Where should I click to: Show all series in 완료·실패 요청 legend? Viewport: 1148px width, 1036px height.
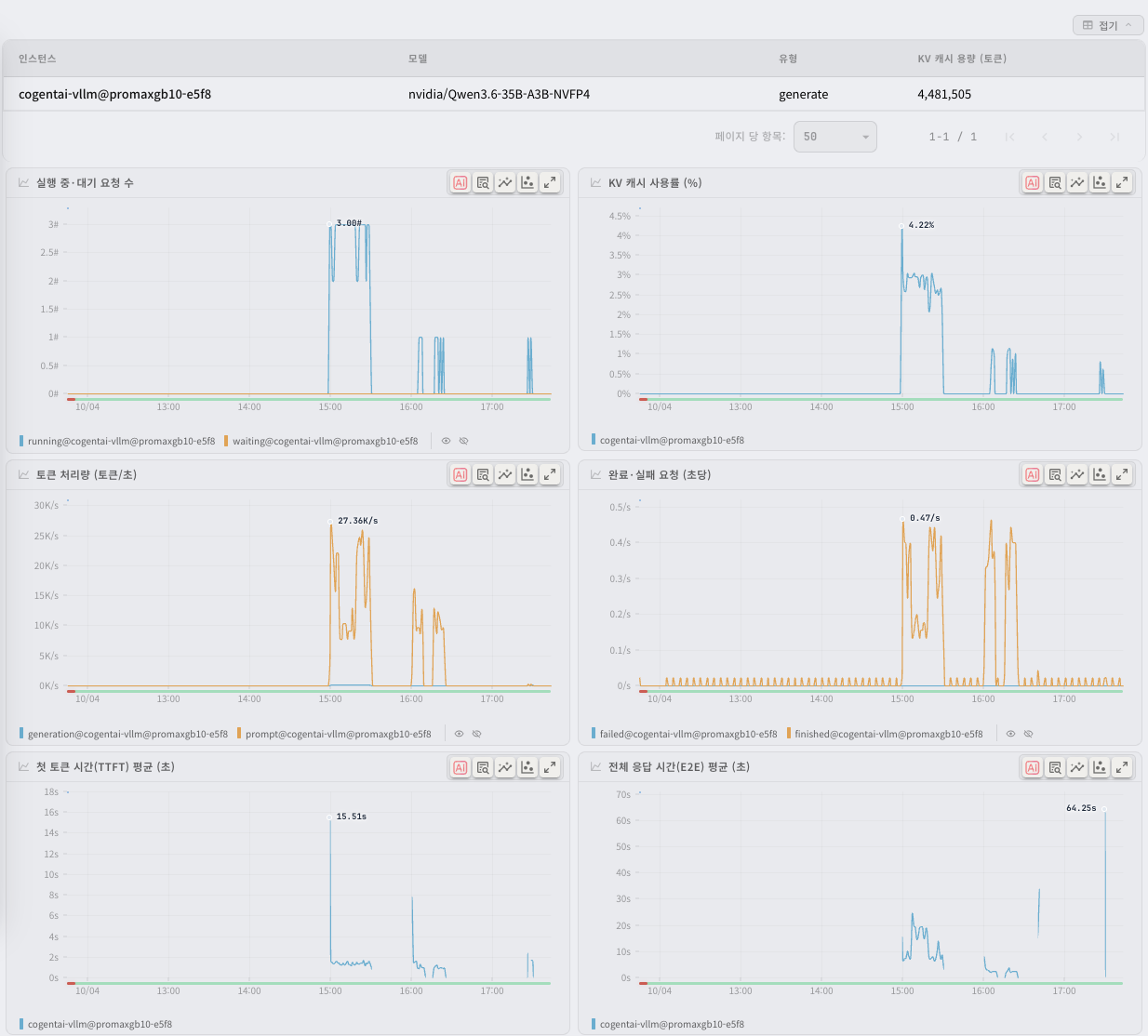click(x=1011, y=734)
